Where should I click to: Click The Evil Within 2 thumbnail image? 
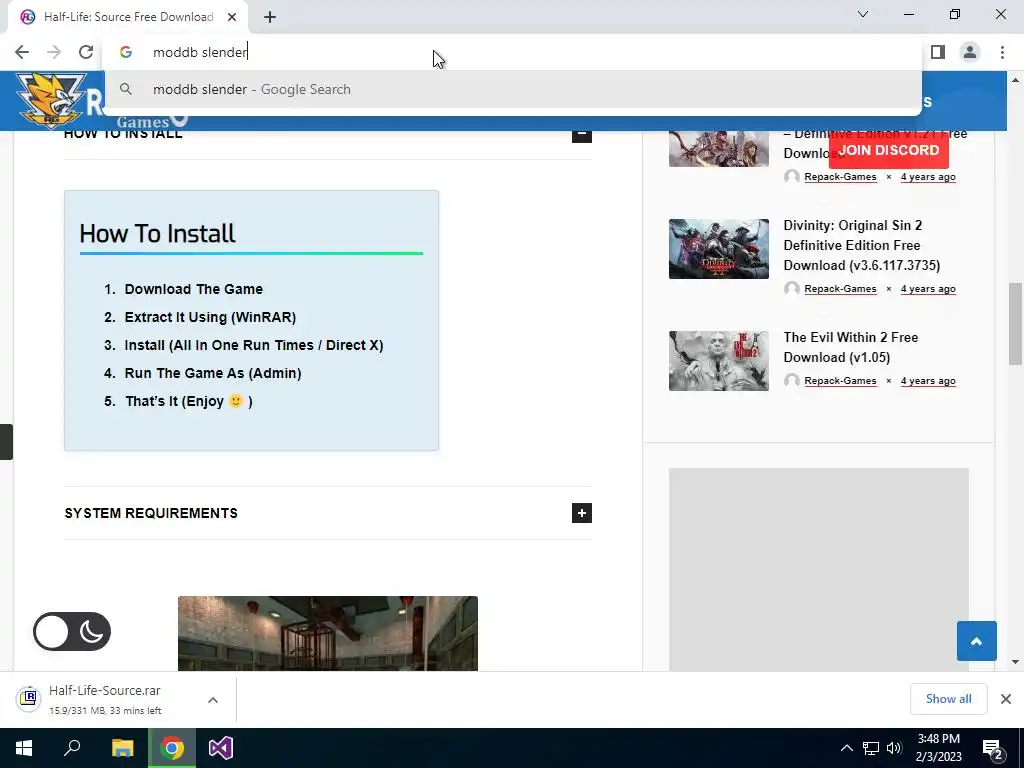click(718, 361)
